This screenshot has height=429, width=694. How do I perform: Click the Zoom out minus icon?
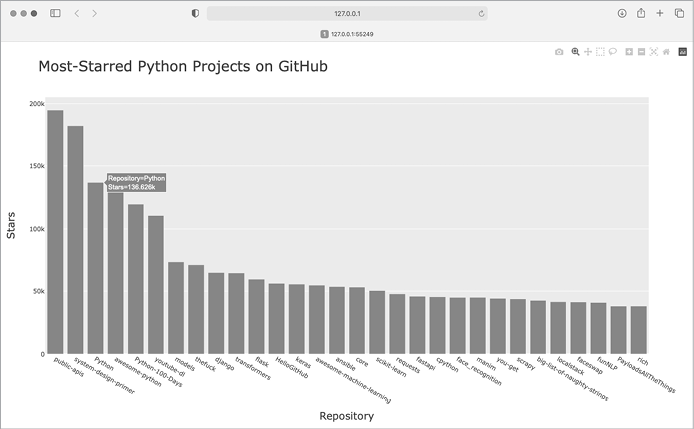641,52
